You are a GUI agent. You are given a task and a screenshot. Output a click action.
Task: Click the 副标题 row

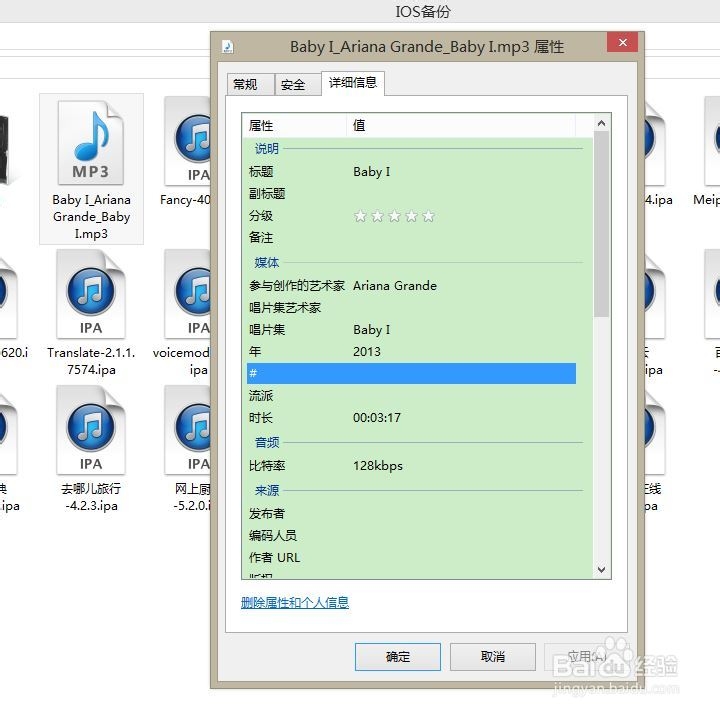[x=411, y=194]
